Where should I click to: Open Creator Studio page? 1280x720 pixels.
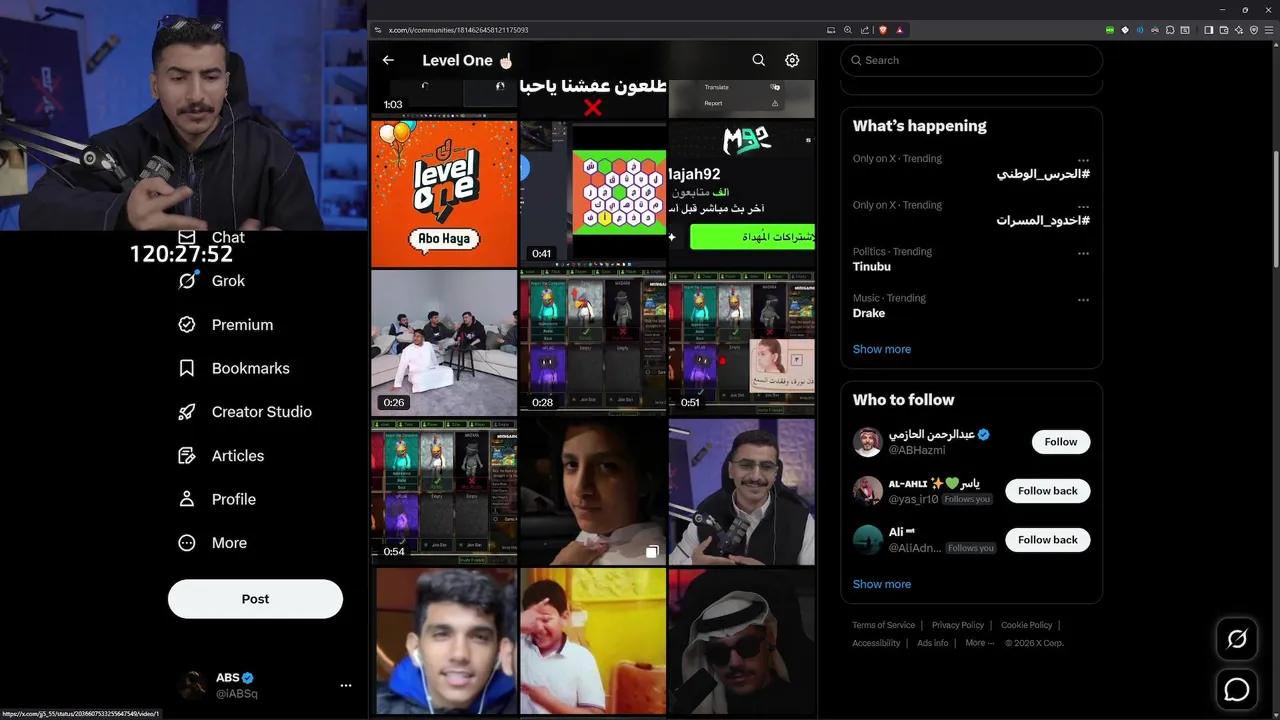(x=262, y=412)
